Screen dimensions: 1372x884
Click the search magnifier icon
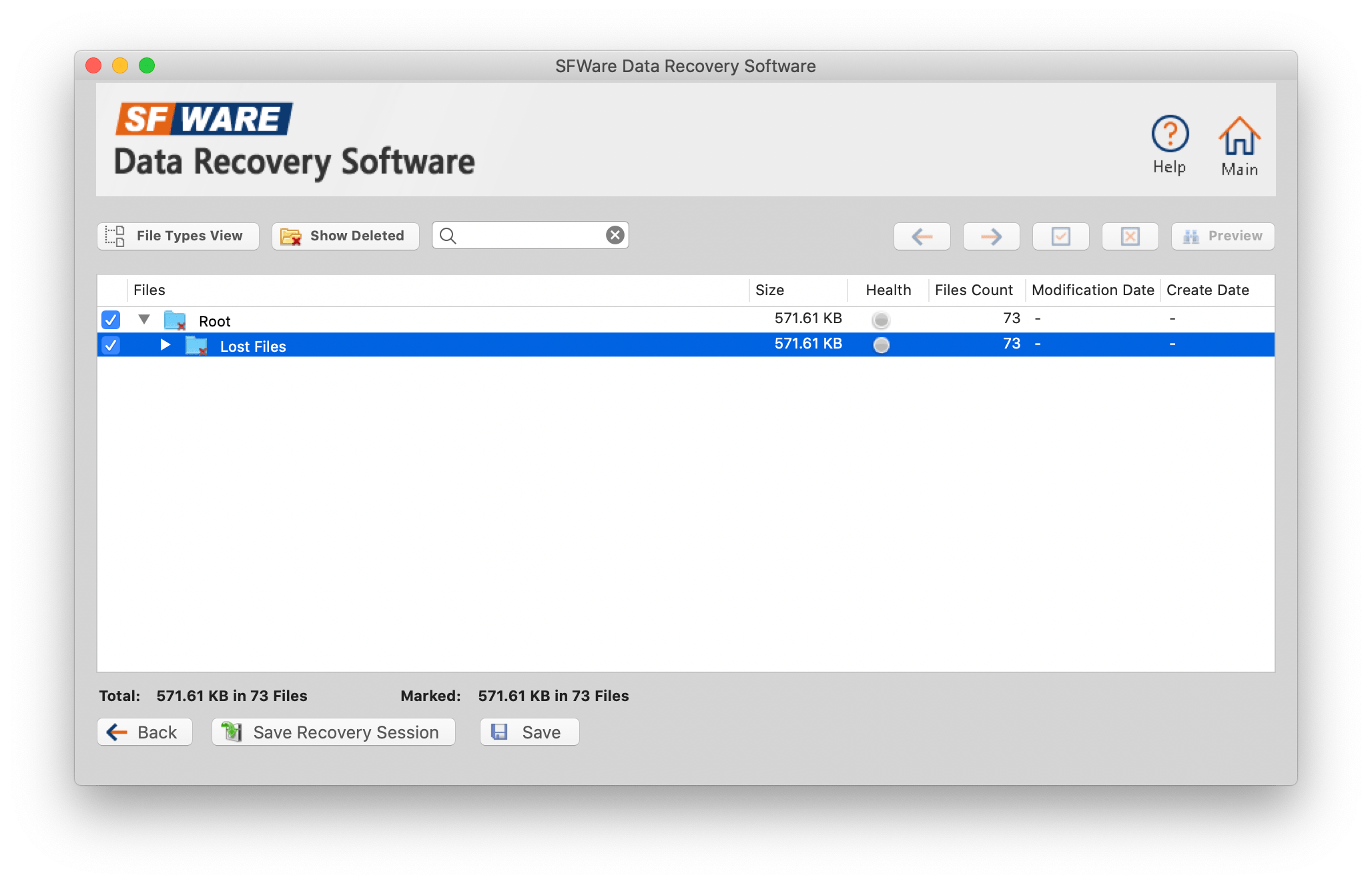point(448,236)
